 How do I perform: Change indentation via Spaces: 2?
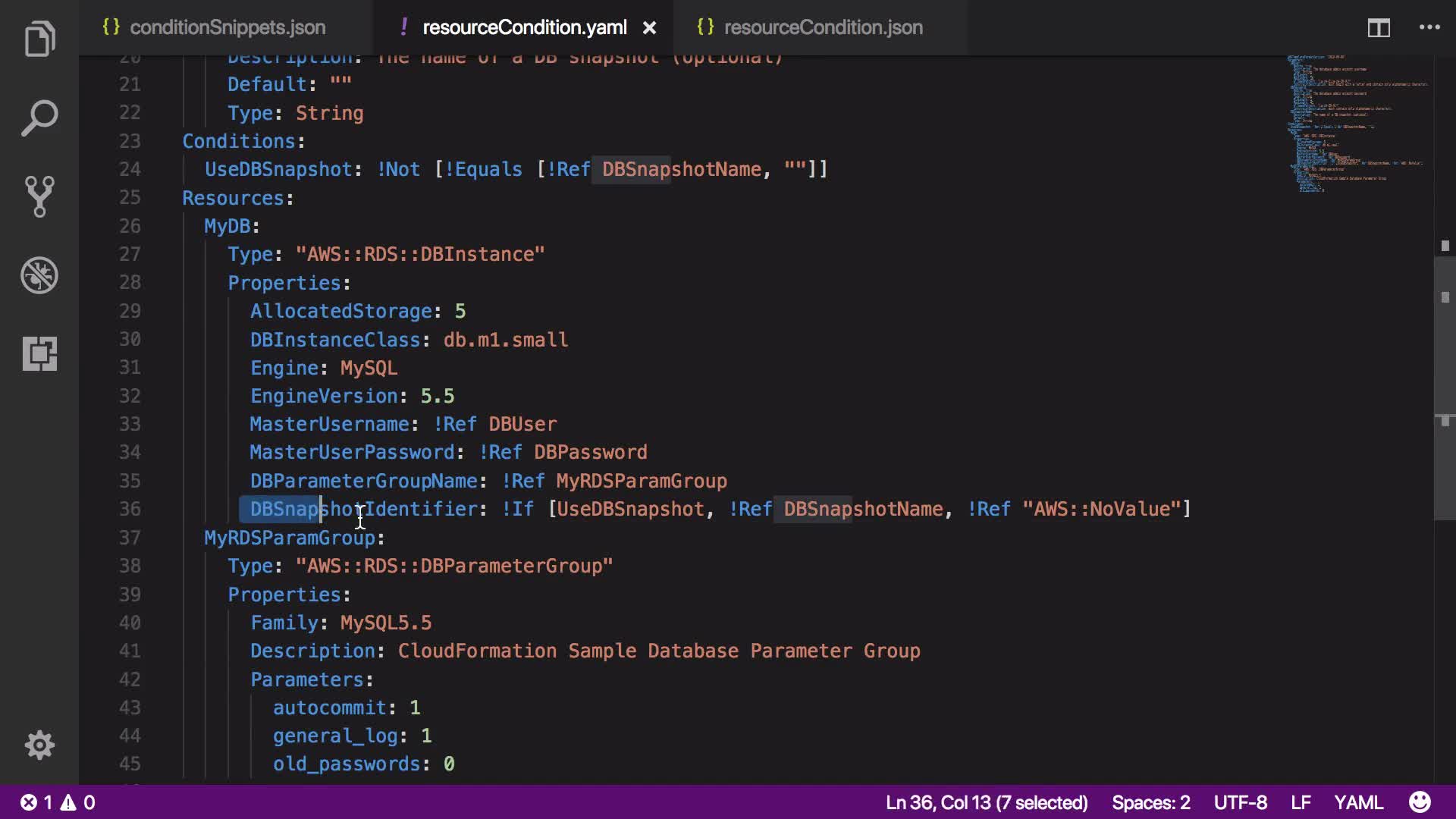(x=1150, y=802)
